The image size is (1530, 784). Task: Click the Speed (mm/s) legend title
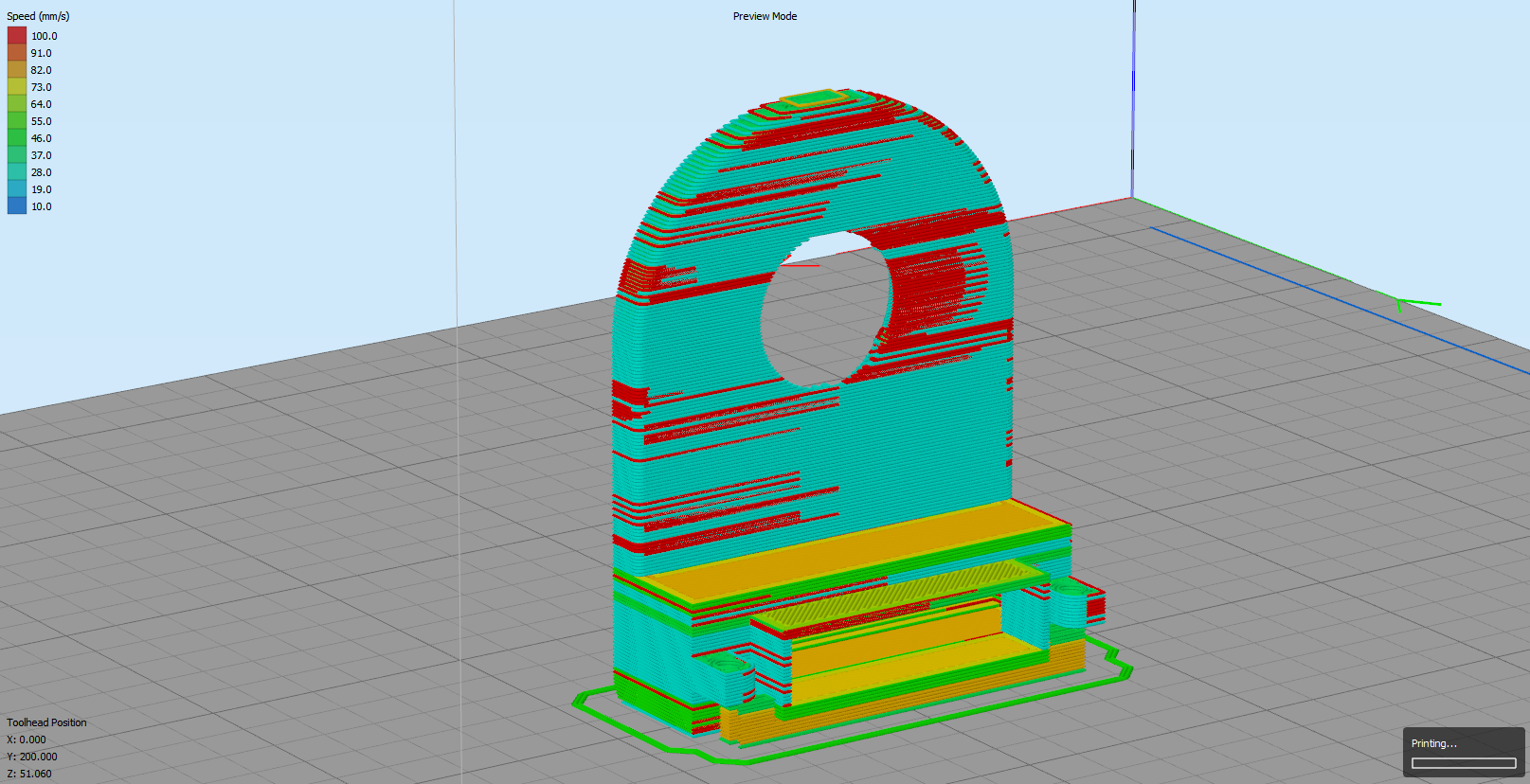click(38, 16)
